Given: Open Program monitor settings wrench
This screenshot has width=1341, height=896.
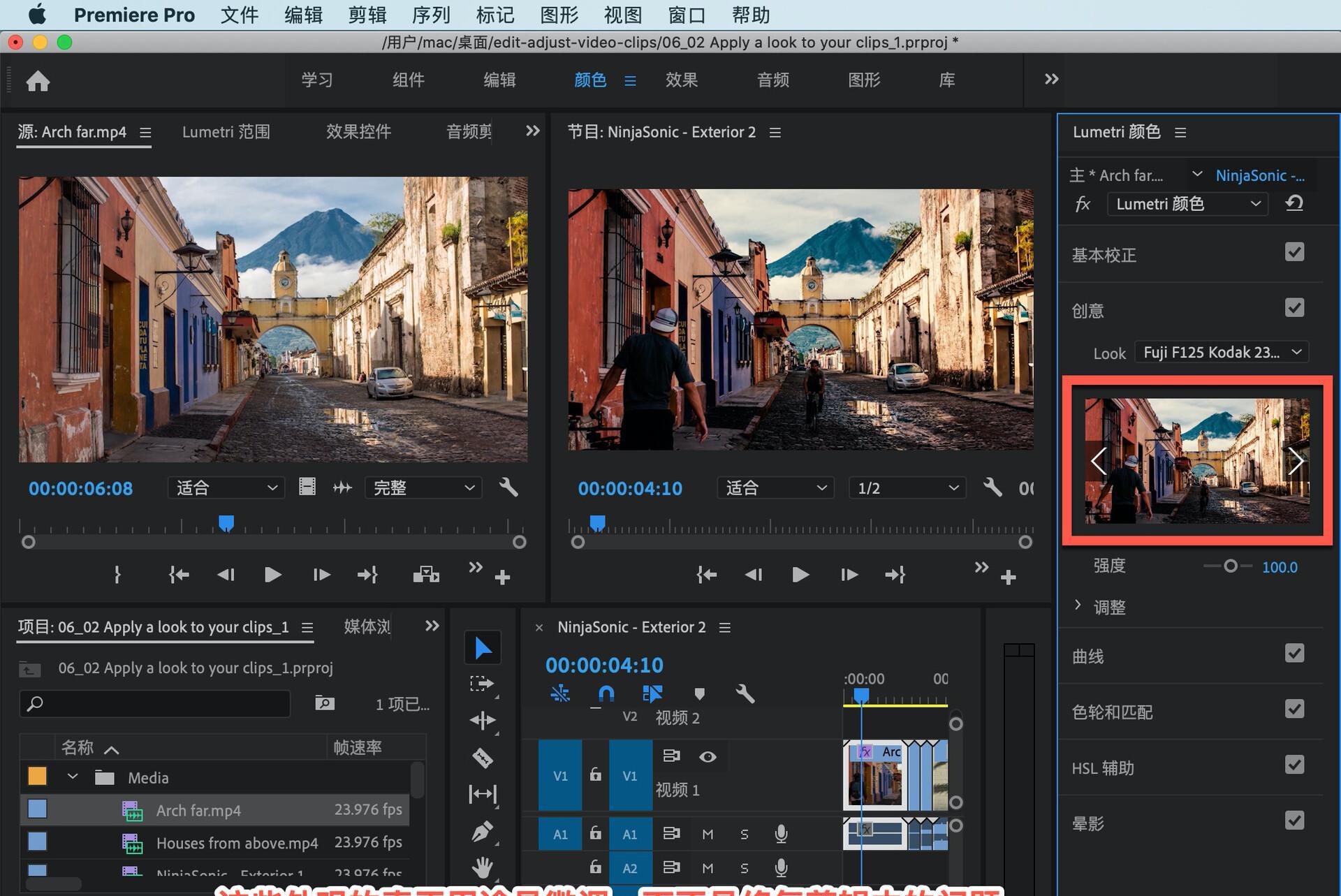Looking at the screenshot, I should click(x=992, y=487).
